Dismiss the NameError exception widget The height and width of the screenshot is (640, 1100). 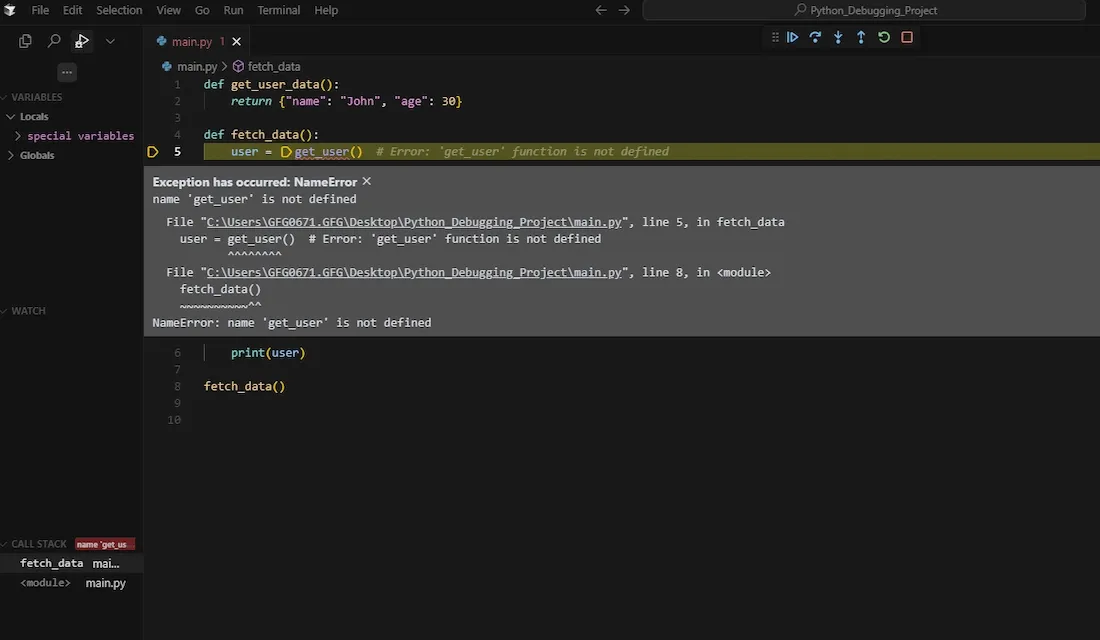(366, 181)
